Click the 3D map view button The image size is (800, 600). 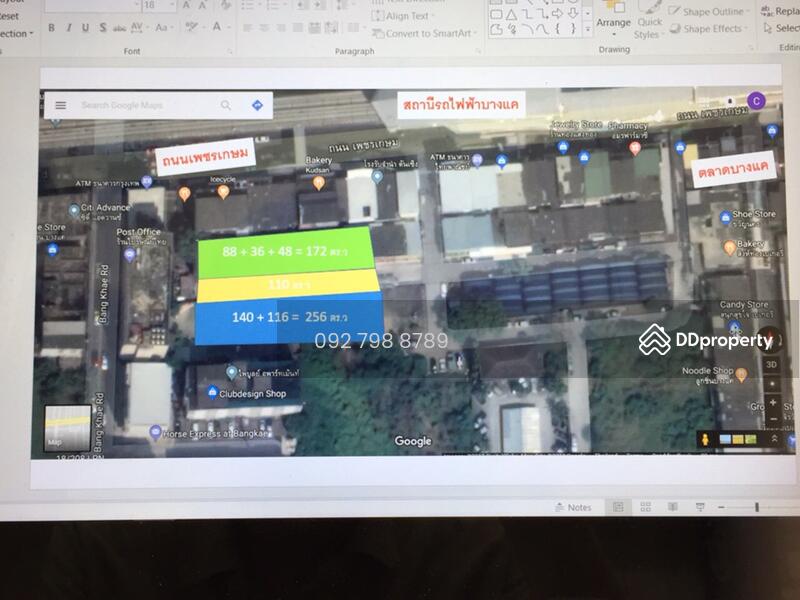pyautogui.click(x=771, y=364)
